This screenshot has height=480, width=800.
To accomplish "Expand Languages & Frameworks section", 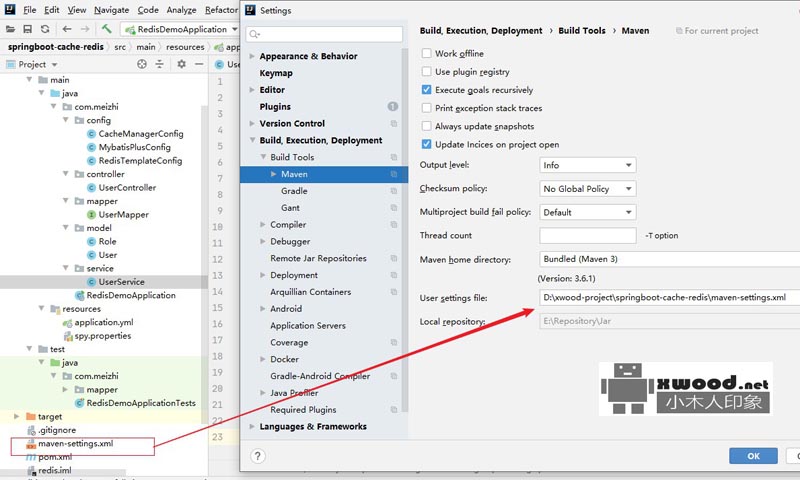I will [x=252, y=426].
